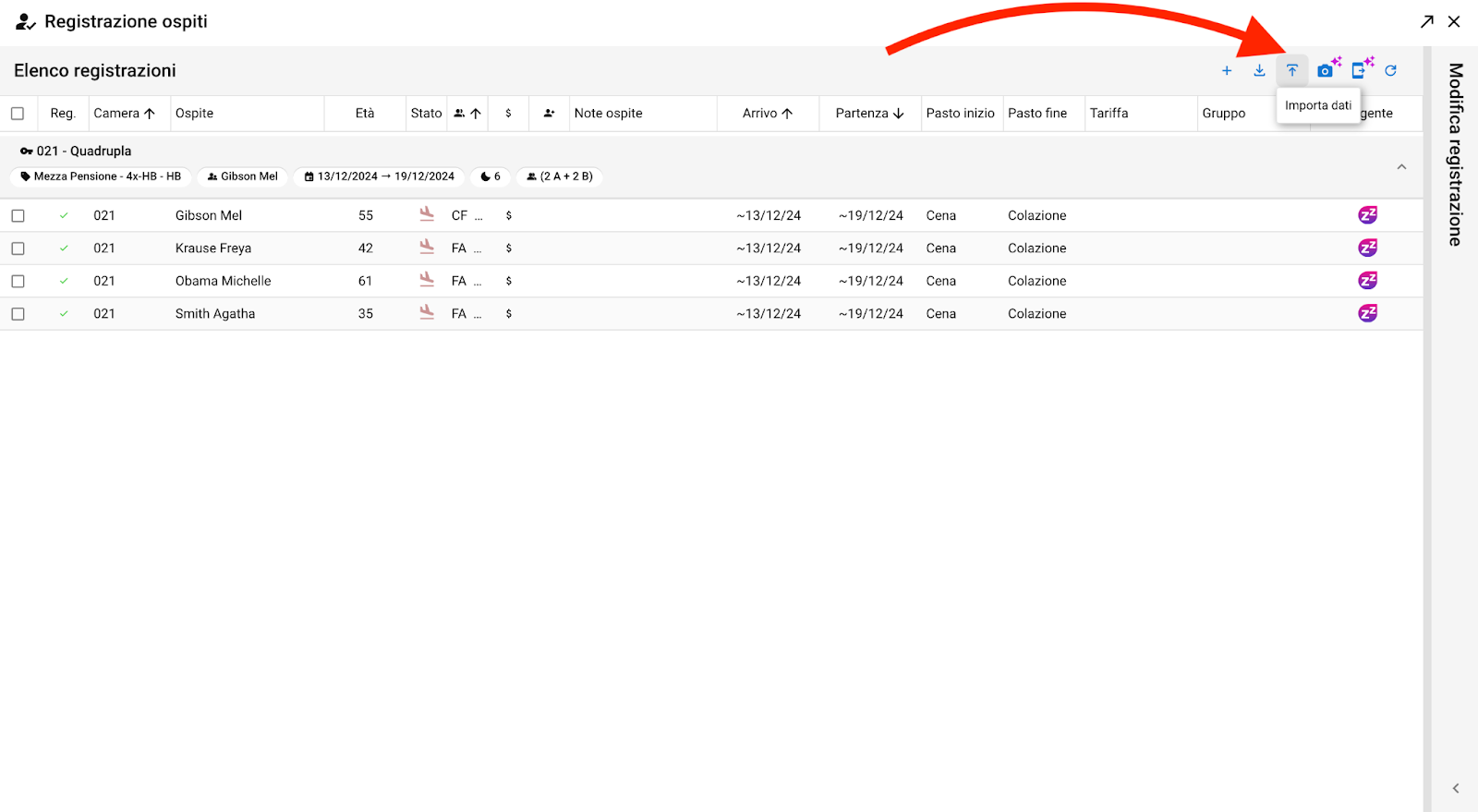The image size is (1478, 812).
Task: Click the arrival status icon for Krause Freya
Action: pyautogui.click(x=427, y=248)
